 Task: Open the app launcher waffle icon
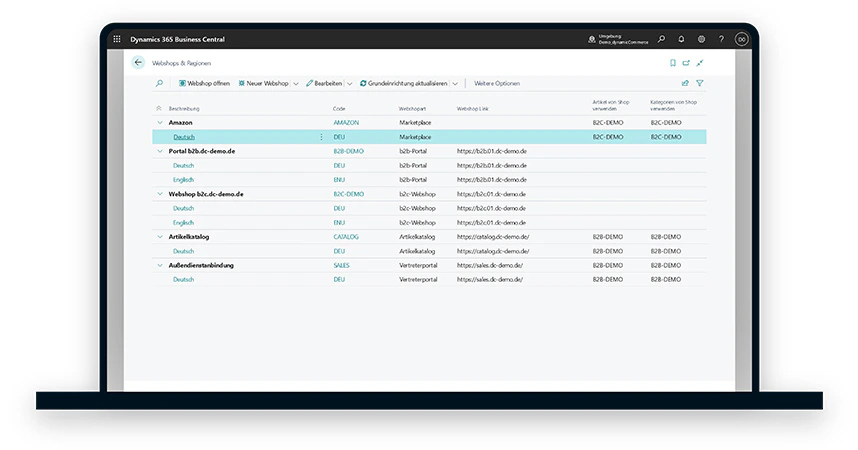[x=117, y=39]
